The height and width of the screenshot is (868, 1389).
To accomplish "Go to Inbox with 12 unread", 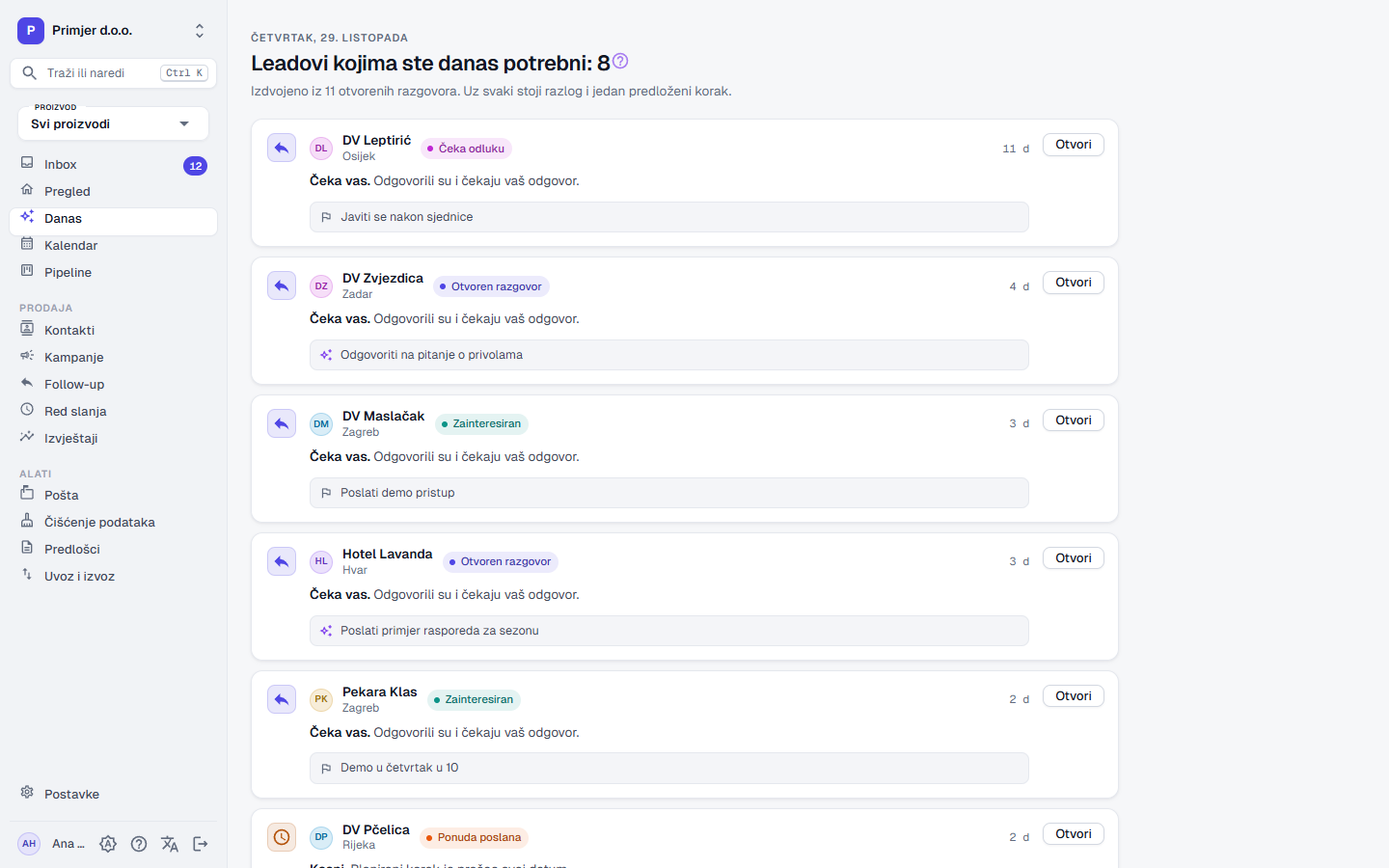I will click(x=114, y=165).
